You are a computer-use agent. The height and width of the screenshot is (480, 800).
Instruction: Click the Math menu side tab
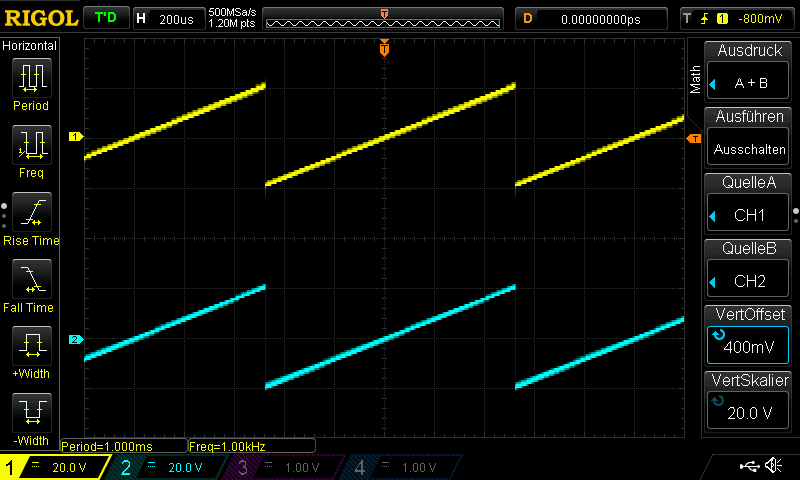coord(695,79)
